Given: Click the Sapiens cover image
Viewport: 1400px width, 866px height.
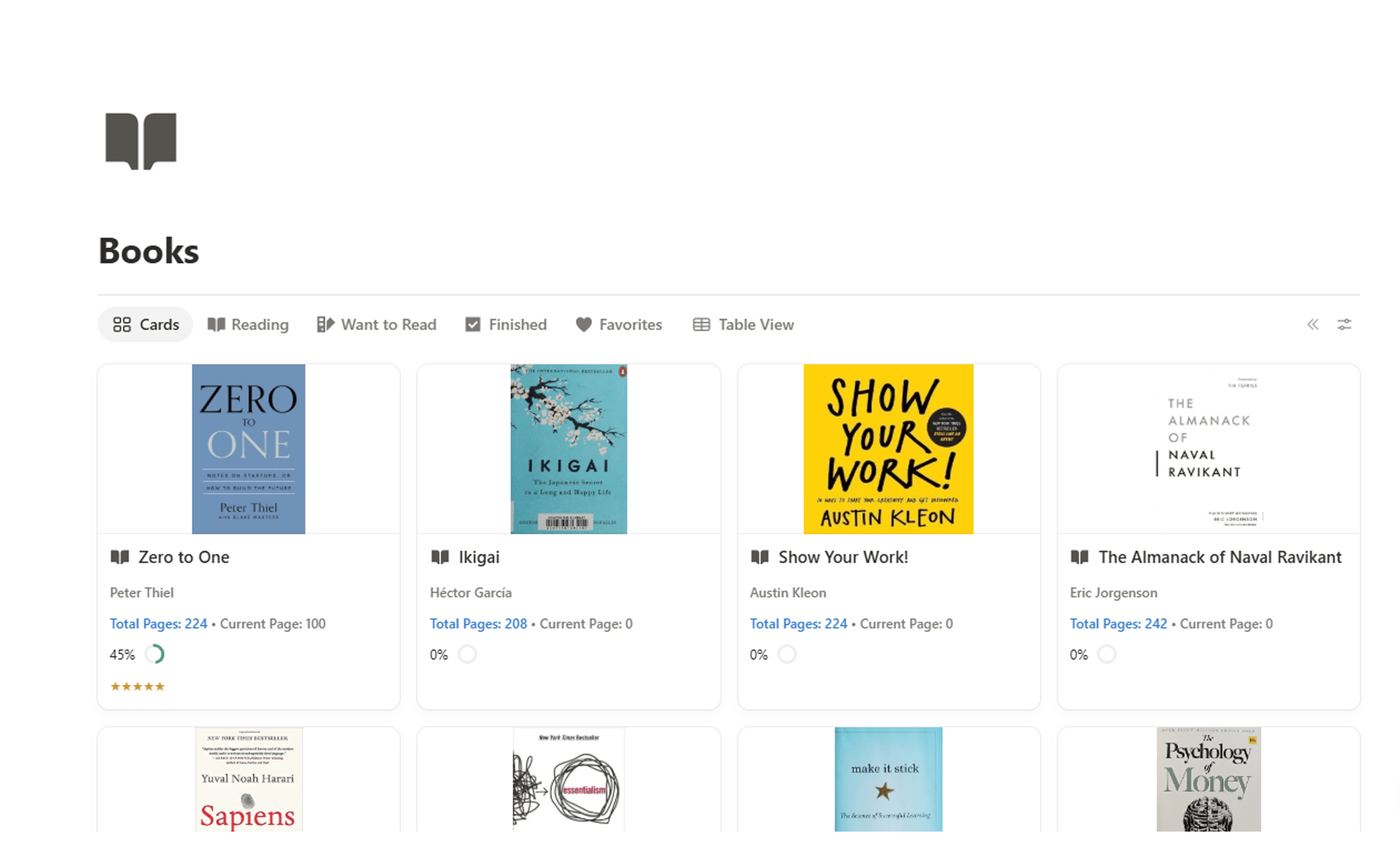Looking at the screenshot, I should [x=249, y=779].
